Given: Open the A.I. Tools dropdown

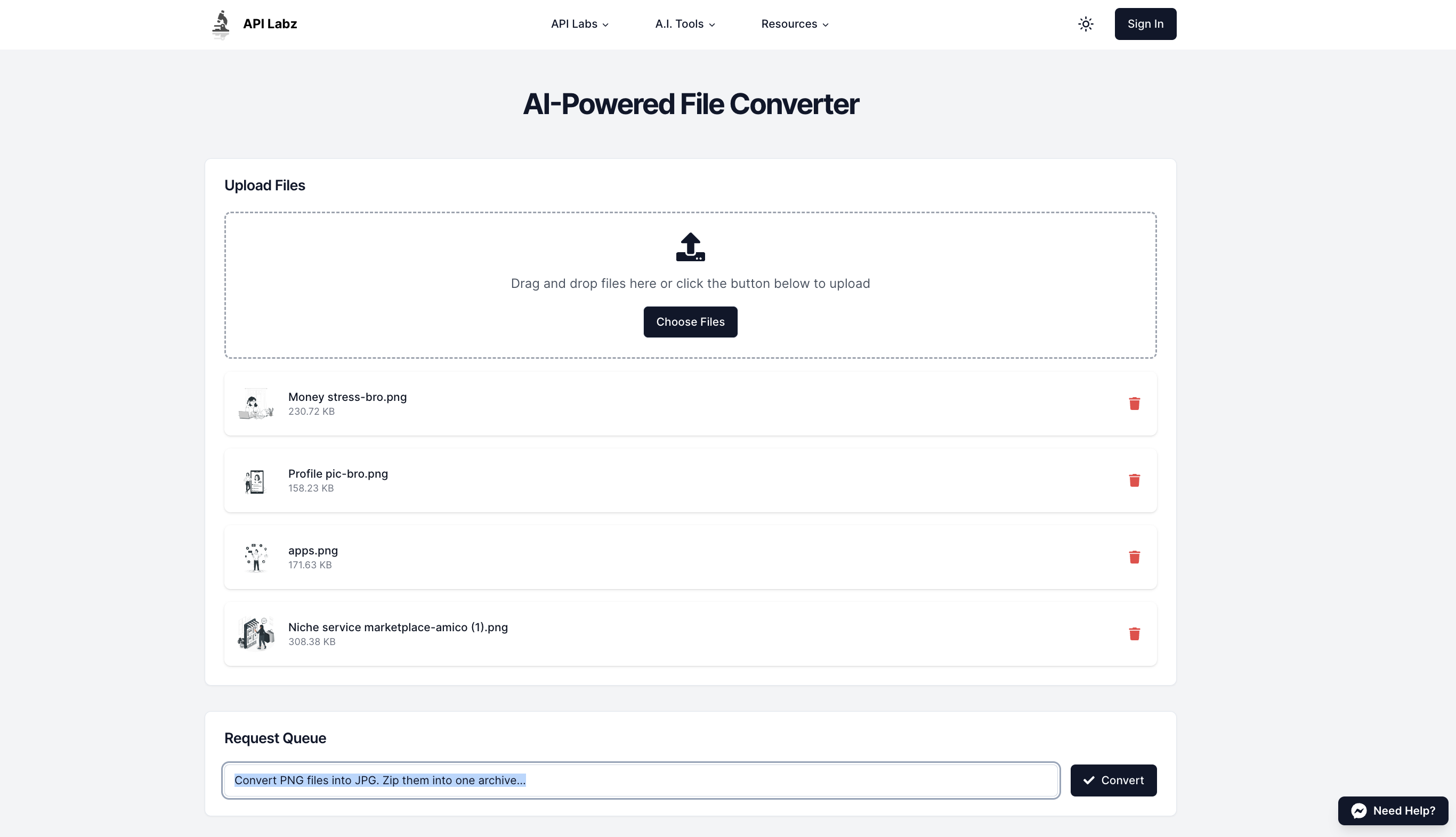Looking at the screenshot, I should click(x=684, y=23).
